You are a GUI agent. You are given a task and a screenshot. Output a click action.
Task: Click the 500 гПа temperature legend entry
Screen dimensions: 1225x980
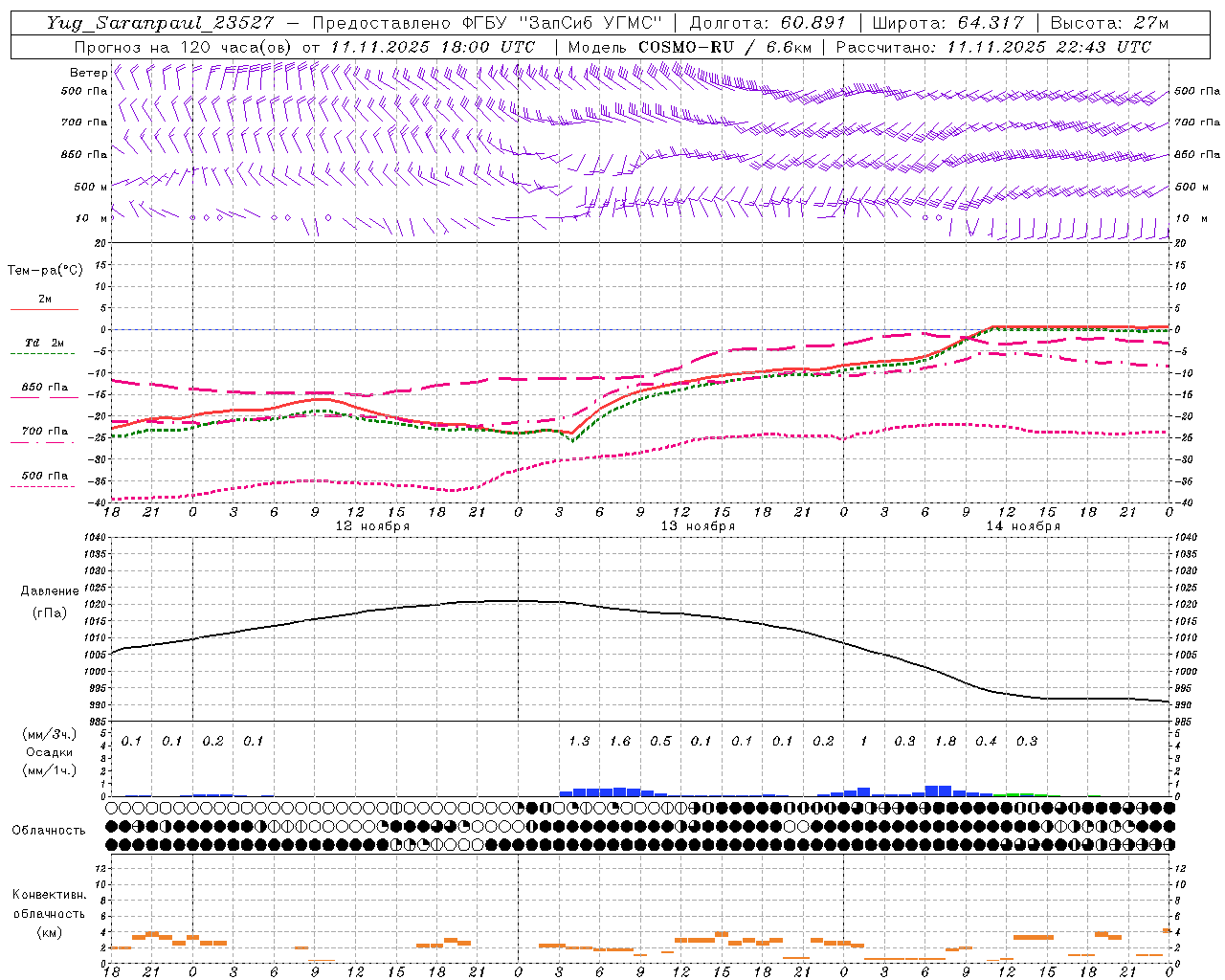(x=45, y=476)
